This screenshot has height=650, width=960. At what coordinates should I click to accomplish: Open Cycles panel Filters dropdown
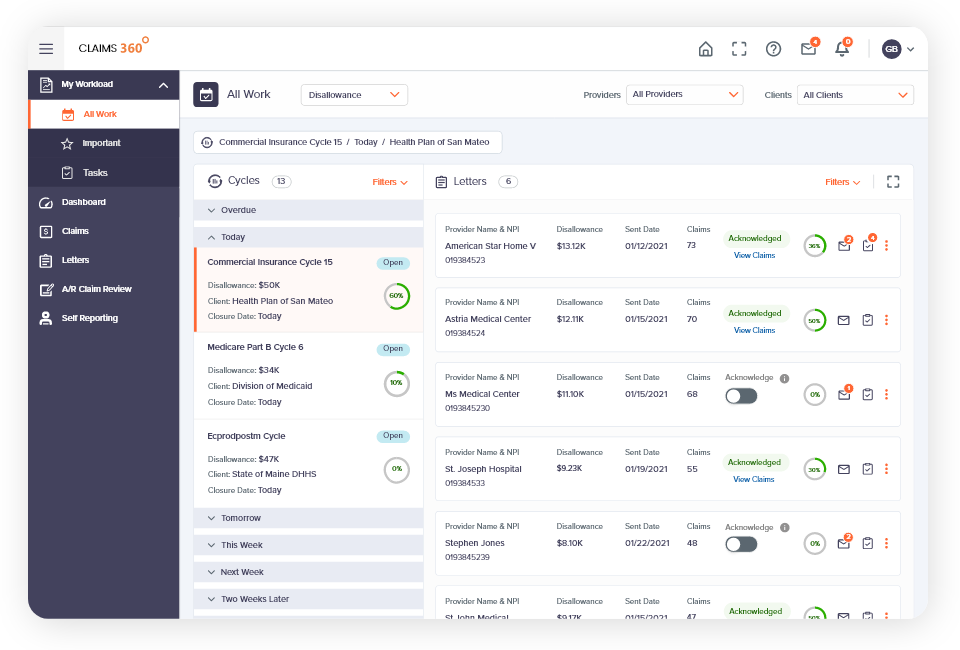[x=390, y=182]
